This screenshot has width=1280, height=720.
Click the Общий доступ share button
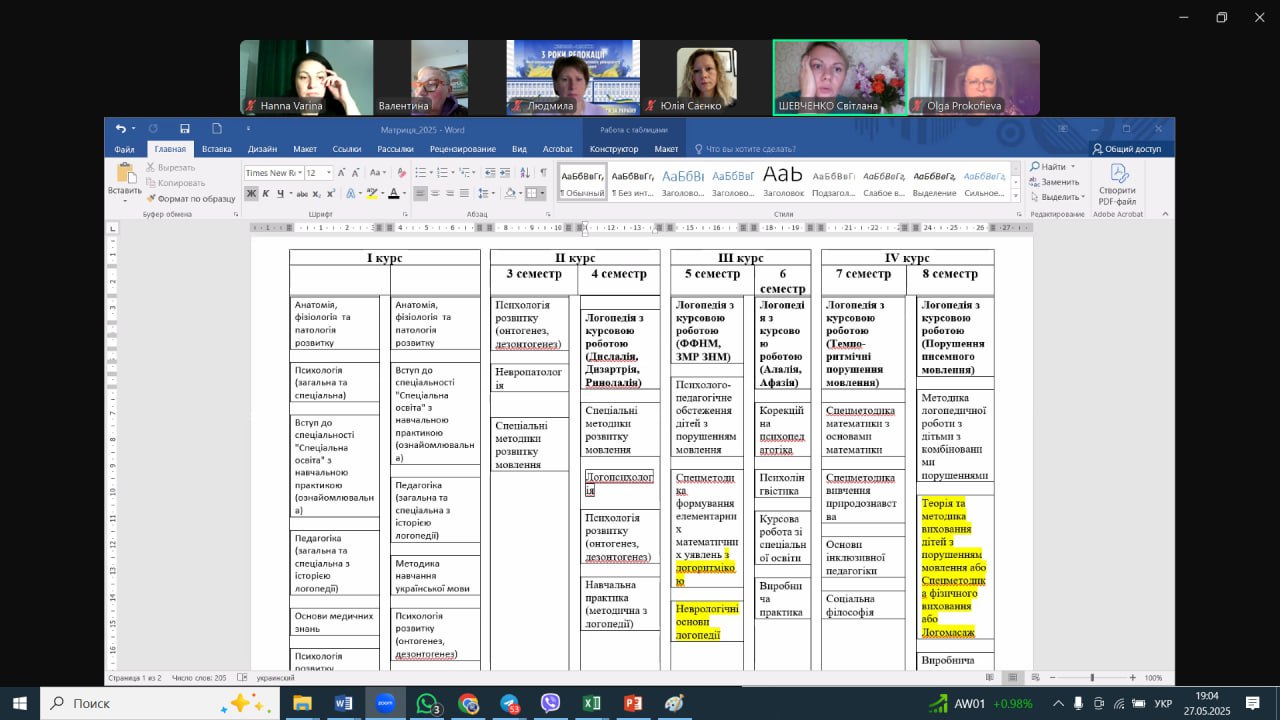tap(1126, 149)
